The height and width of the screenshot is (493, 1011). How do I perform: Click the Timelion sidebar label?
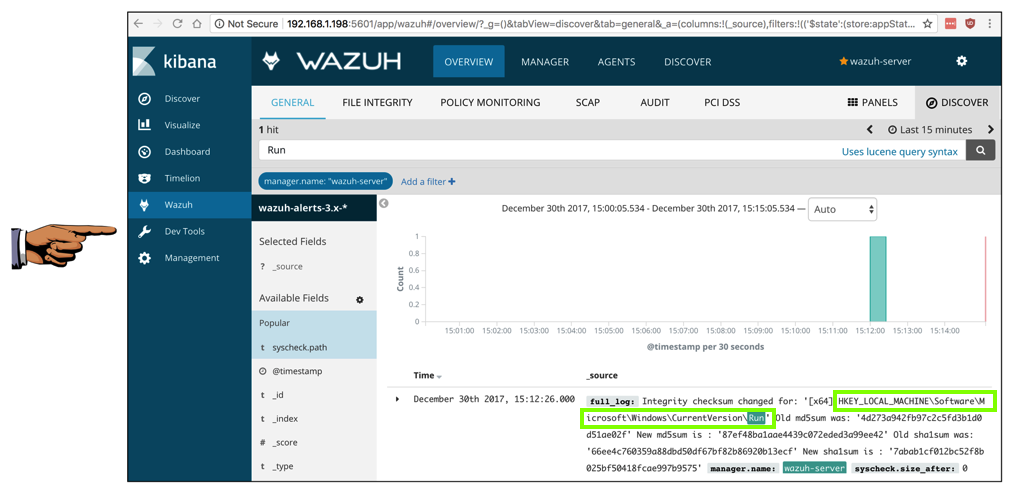(x=182, y=178)
